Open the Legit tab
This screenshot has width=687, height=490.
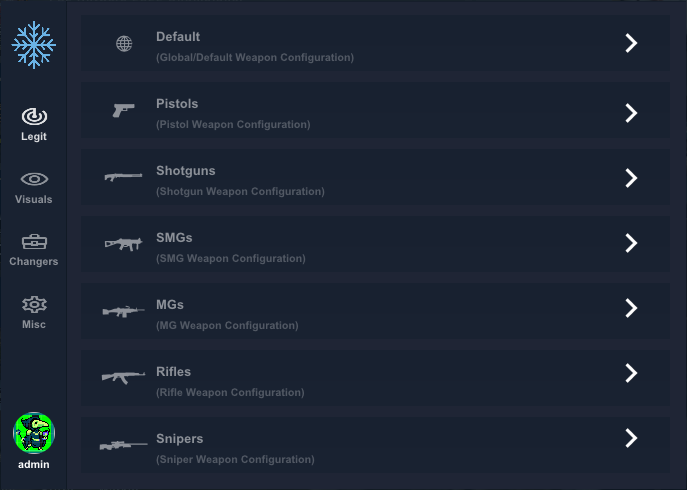coord(34,124)
